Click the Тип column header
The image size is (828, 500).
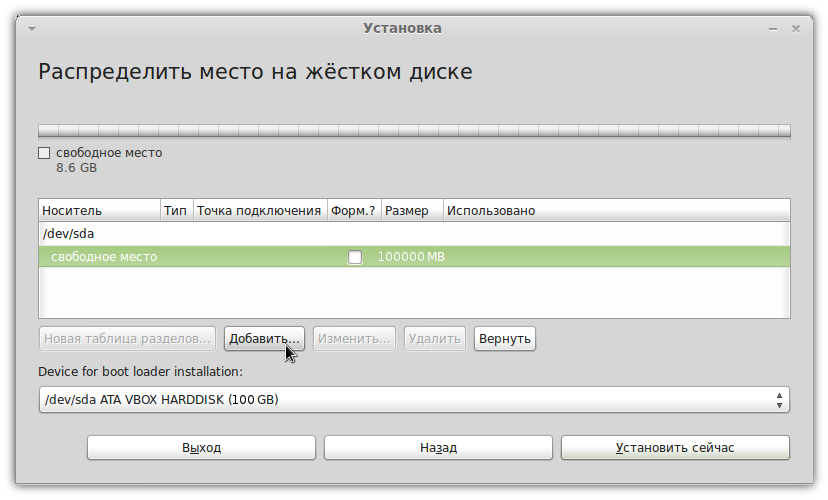pos(177,211)
